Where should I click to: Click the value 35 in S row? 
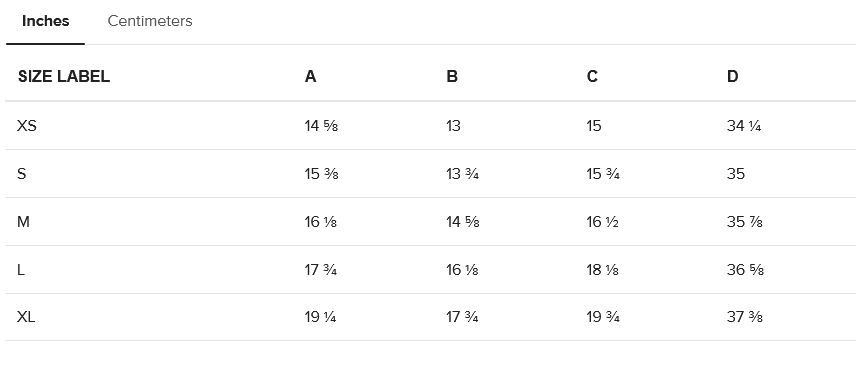point(735,174)
